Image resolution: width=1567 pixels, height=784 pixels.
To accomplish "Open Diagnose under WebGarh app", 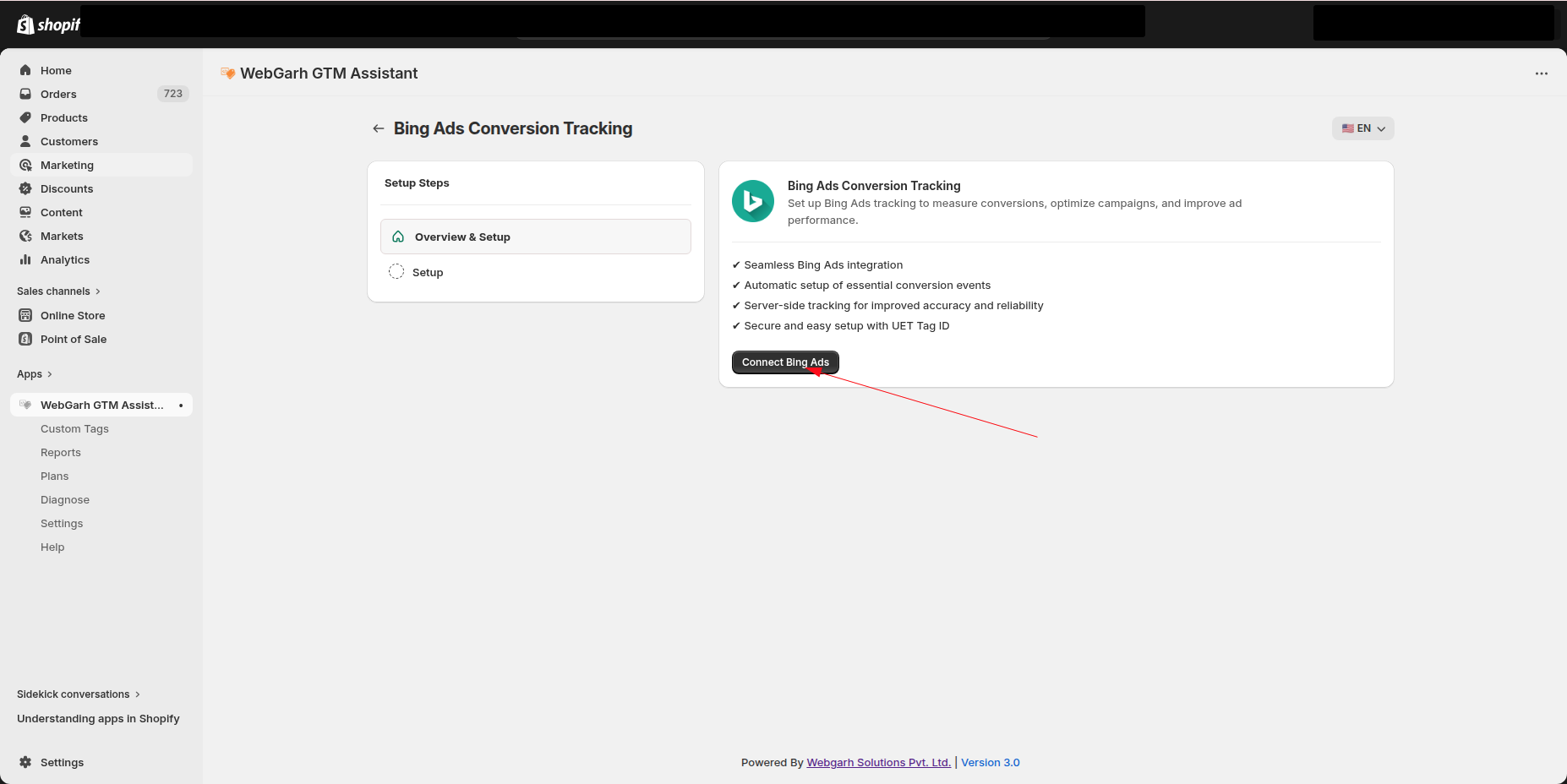I will (65, 500).
